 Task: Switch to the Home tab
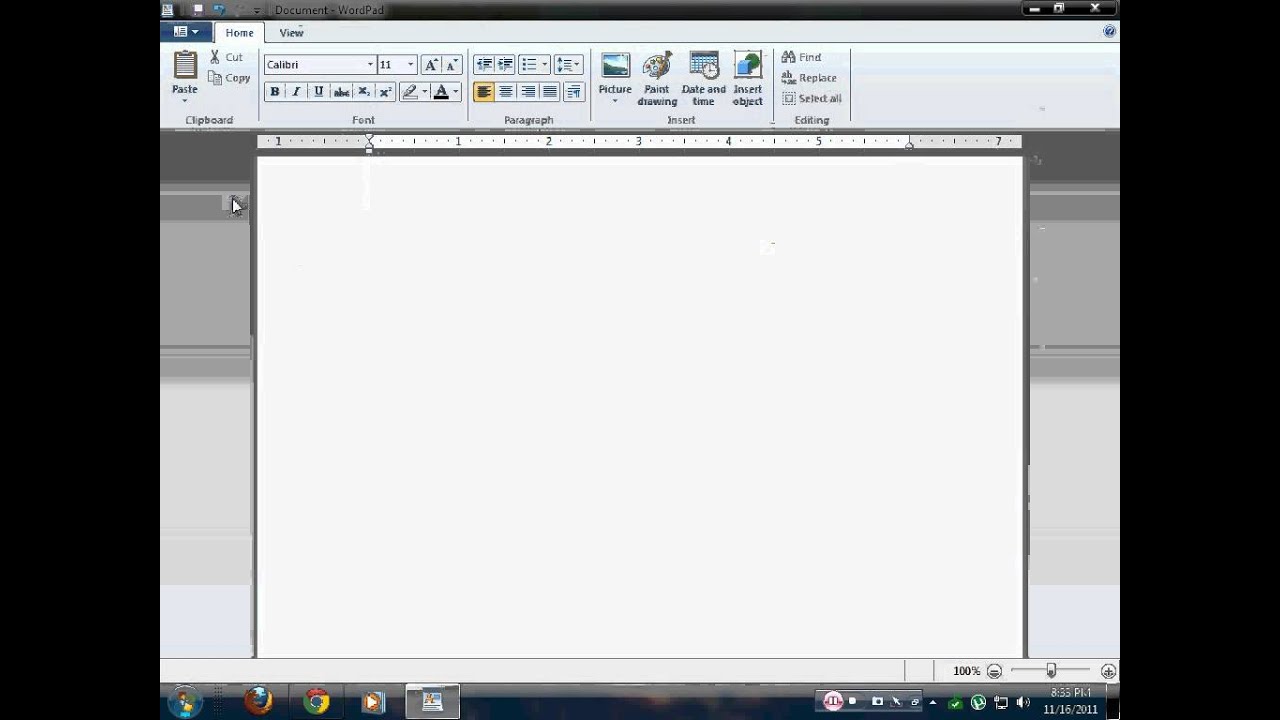[x=239, y=33]
